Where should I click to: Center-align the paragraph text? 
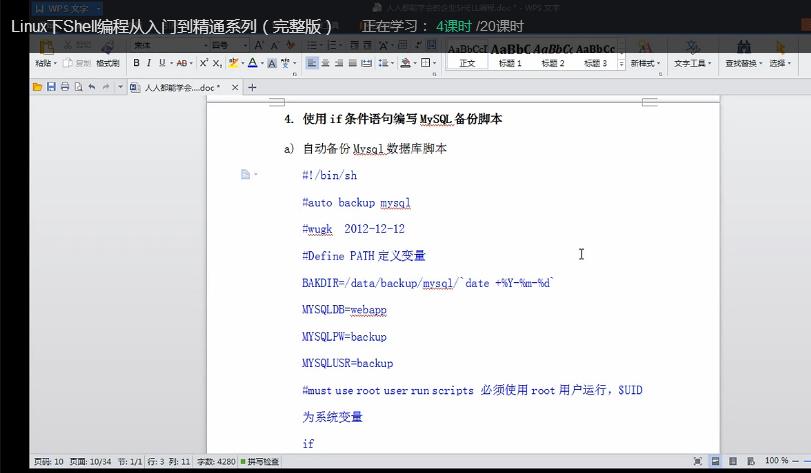(325, 63)
